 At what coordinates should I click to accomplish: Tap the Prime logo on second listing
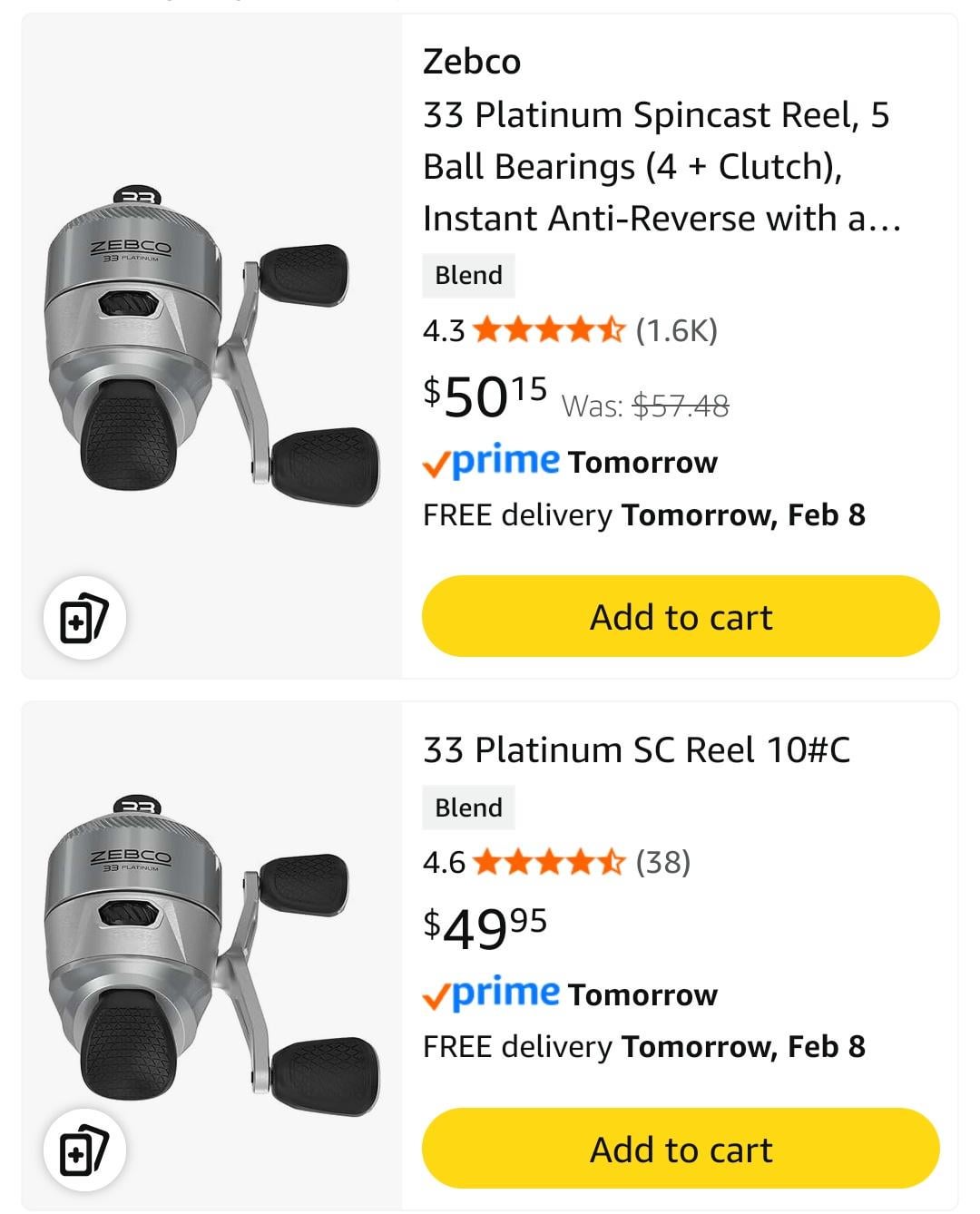[491, 994]
